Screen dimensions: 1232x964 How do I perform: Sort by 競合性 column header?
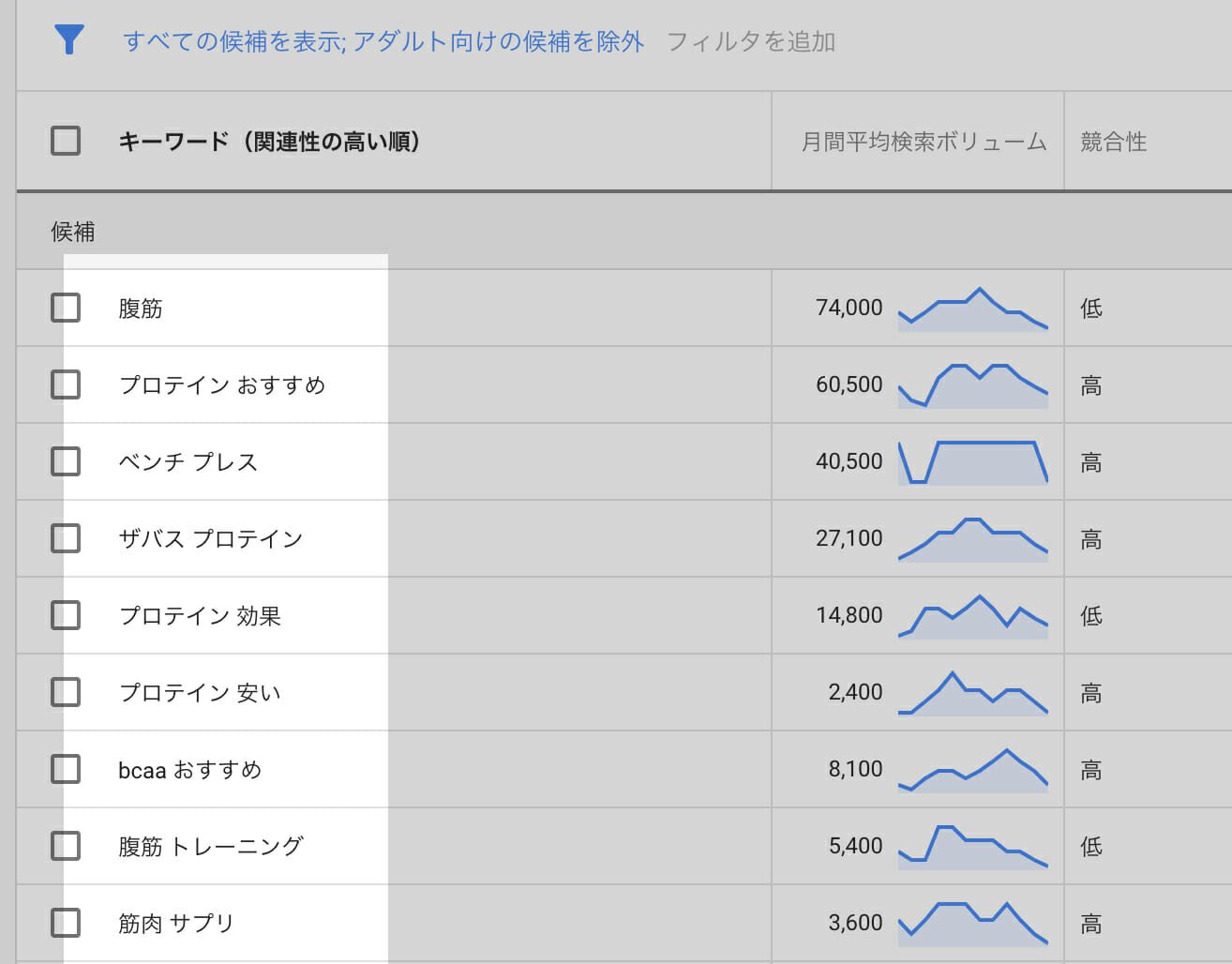(1114, 142)
